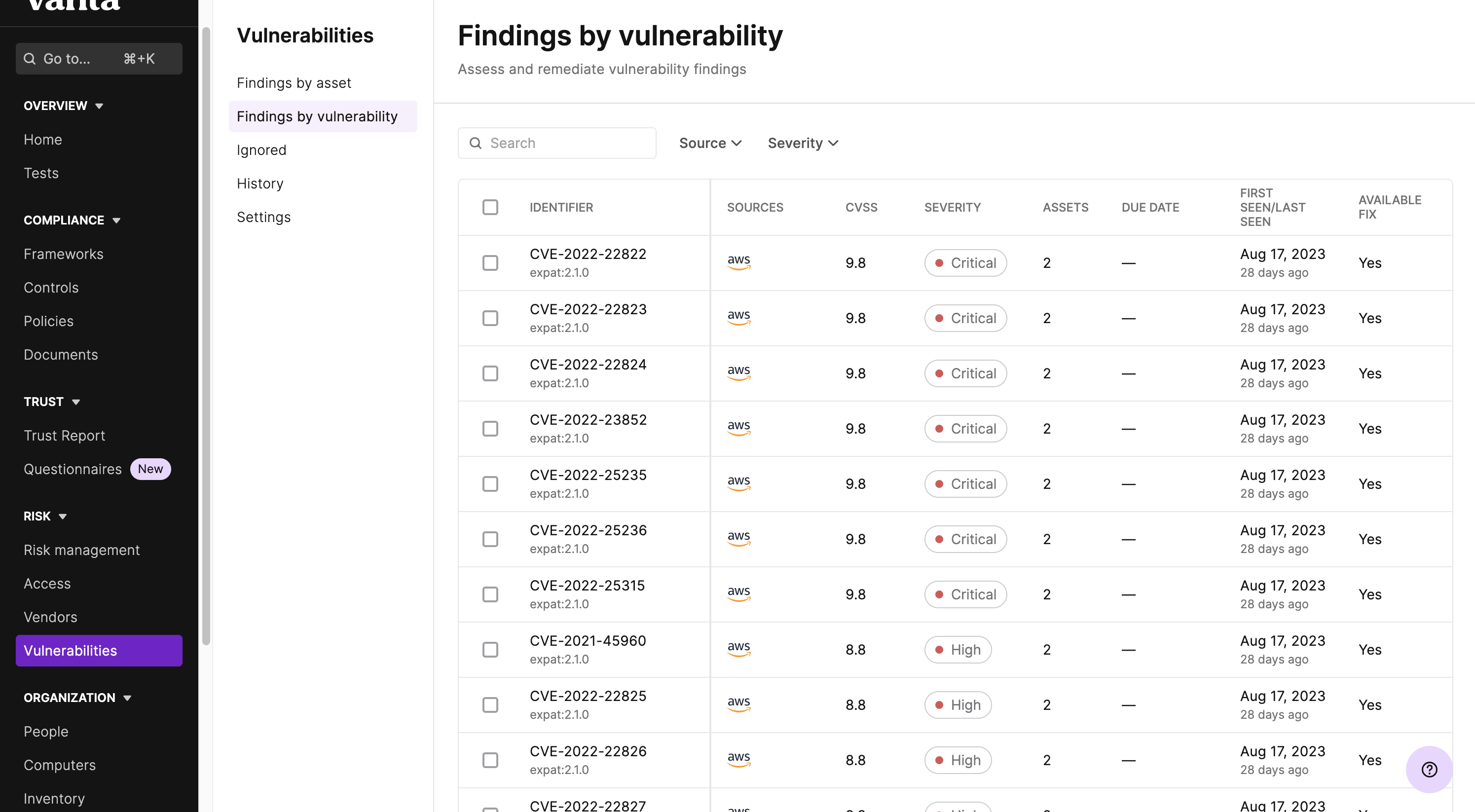The image size is (1475, 812).
Task: Open Vulnerabilities Settings tab
Action: [x=263, y=217]
